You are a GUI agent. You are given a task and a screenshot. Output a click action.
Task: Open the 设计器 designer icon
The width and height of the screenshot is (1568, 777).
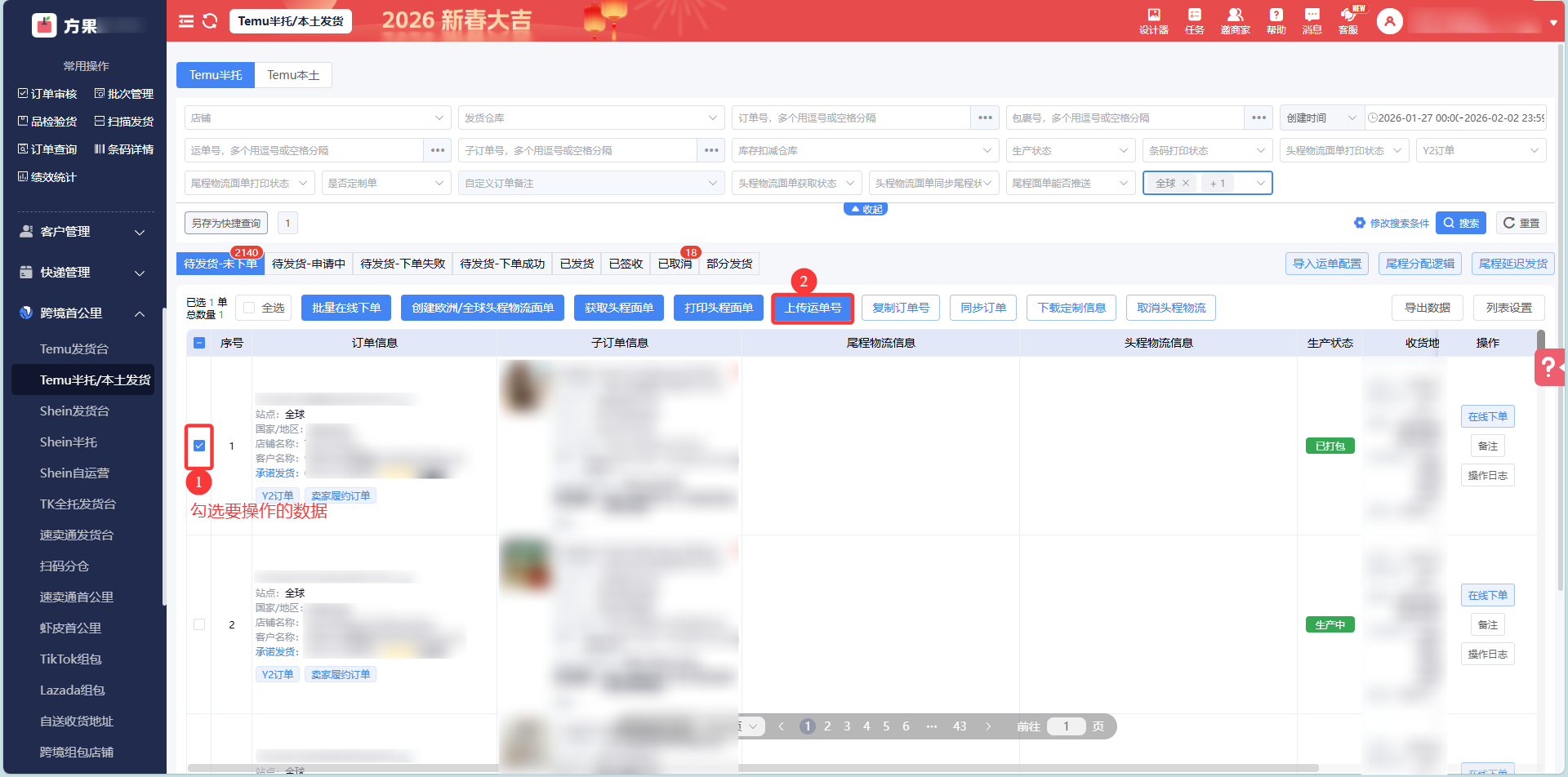tap(1153, 21)
